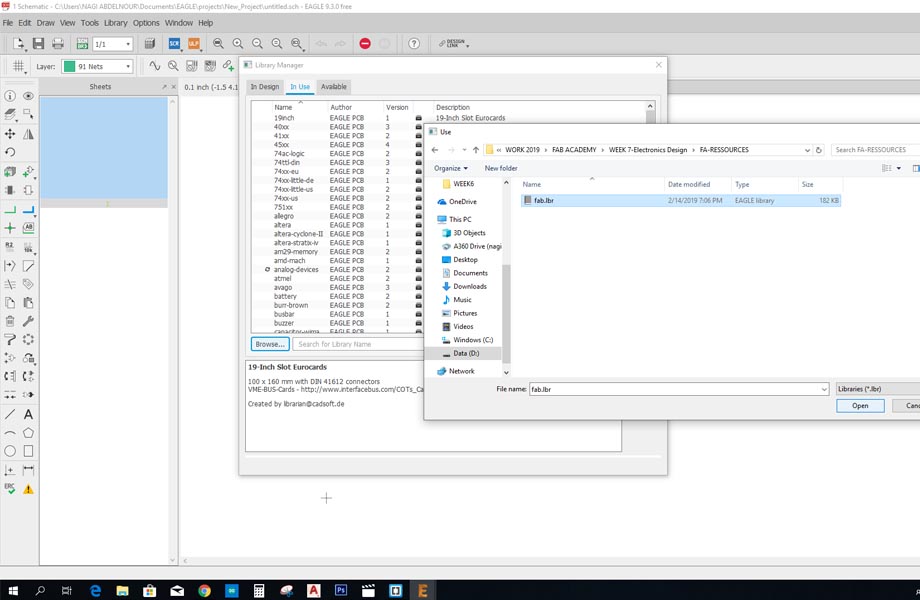
Task: Click the Up one level arrow
Action: (x=476, y=150)
